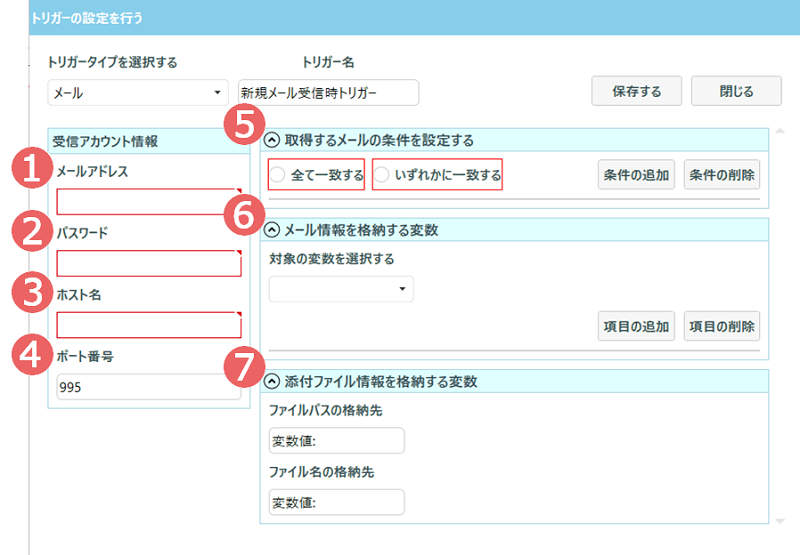Viewport: 800px width, 555px height.
Task: Click the 条件の追加 button
Action: coord(636,175)
